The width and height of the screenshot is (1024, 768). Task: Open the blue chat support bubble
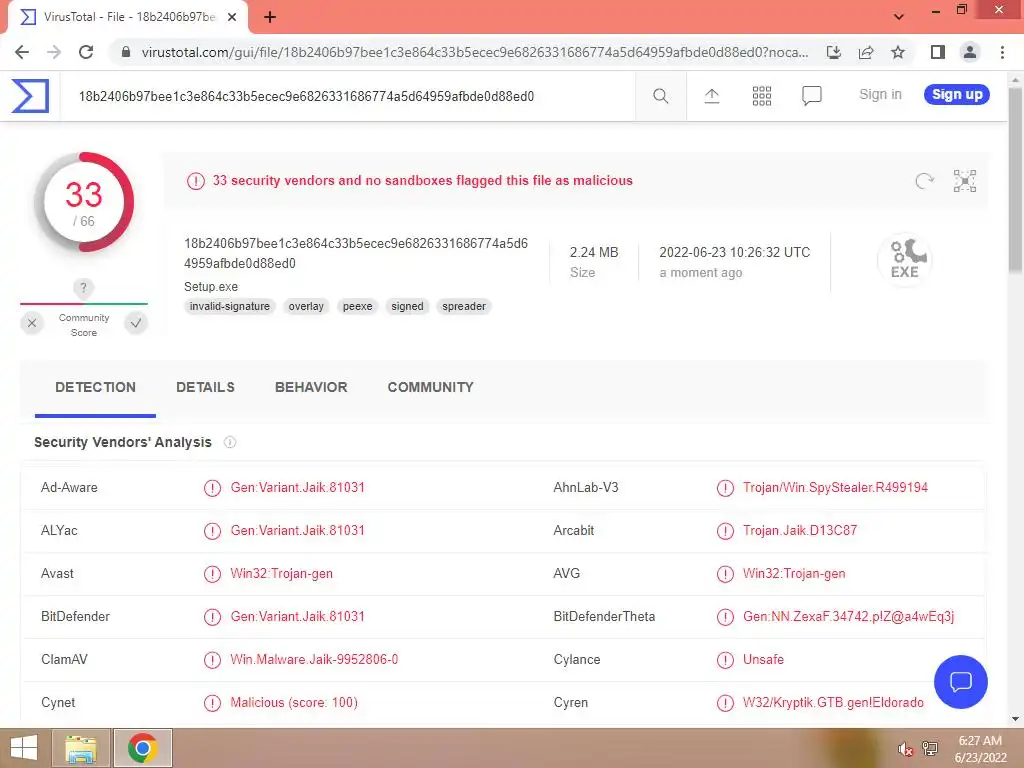961,682
